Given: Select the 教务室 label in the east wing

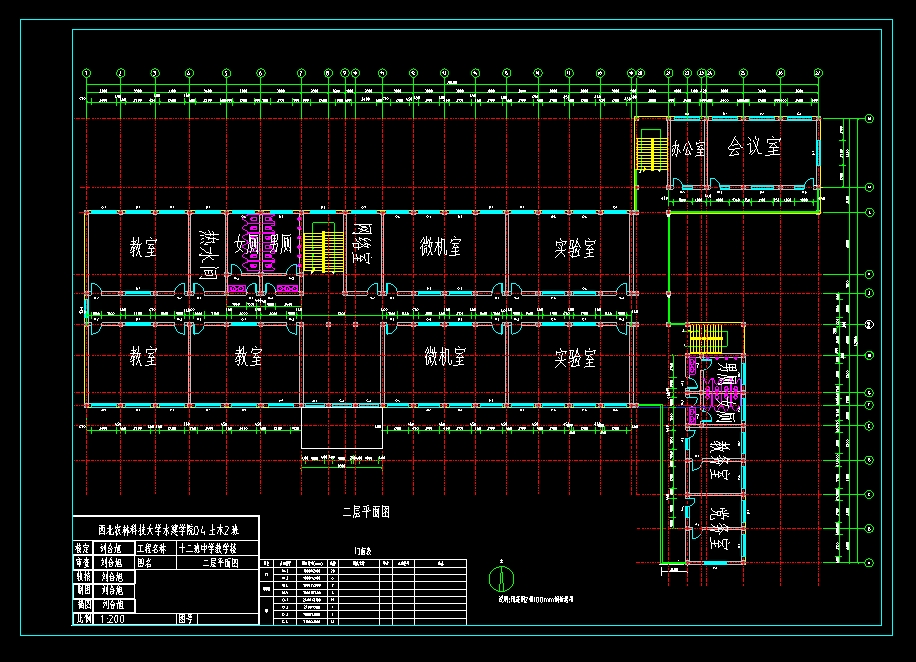Looking at the screenshot, I should [x=719, y=460].
